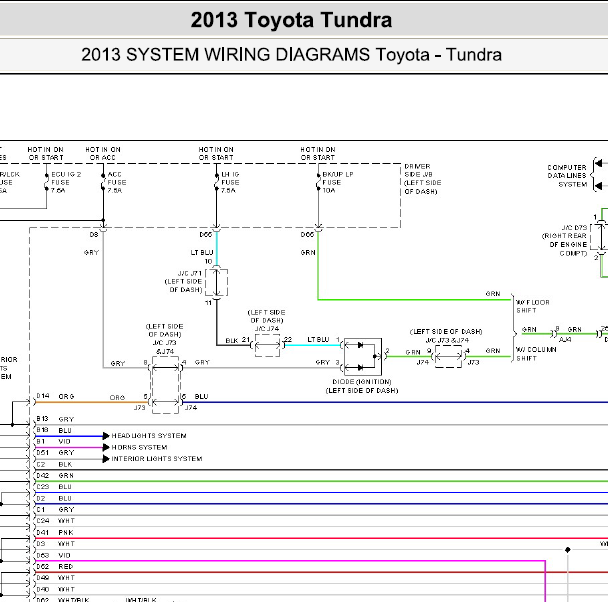Viewport: 608px width, 602px height.
Task: Click the 'B18 BLU' pin label
Action: pos(54,430)
